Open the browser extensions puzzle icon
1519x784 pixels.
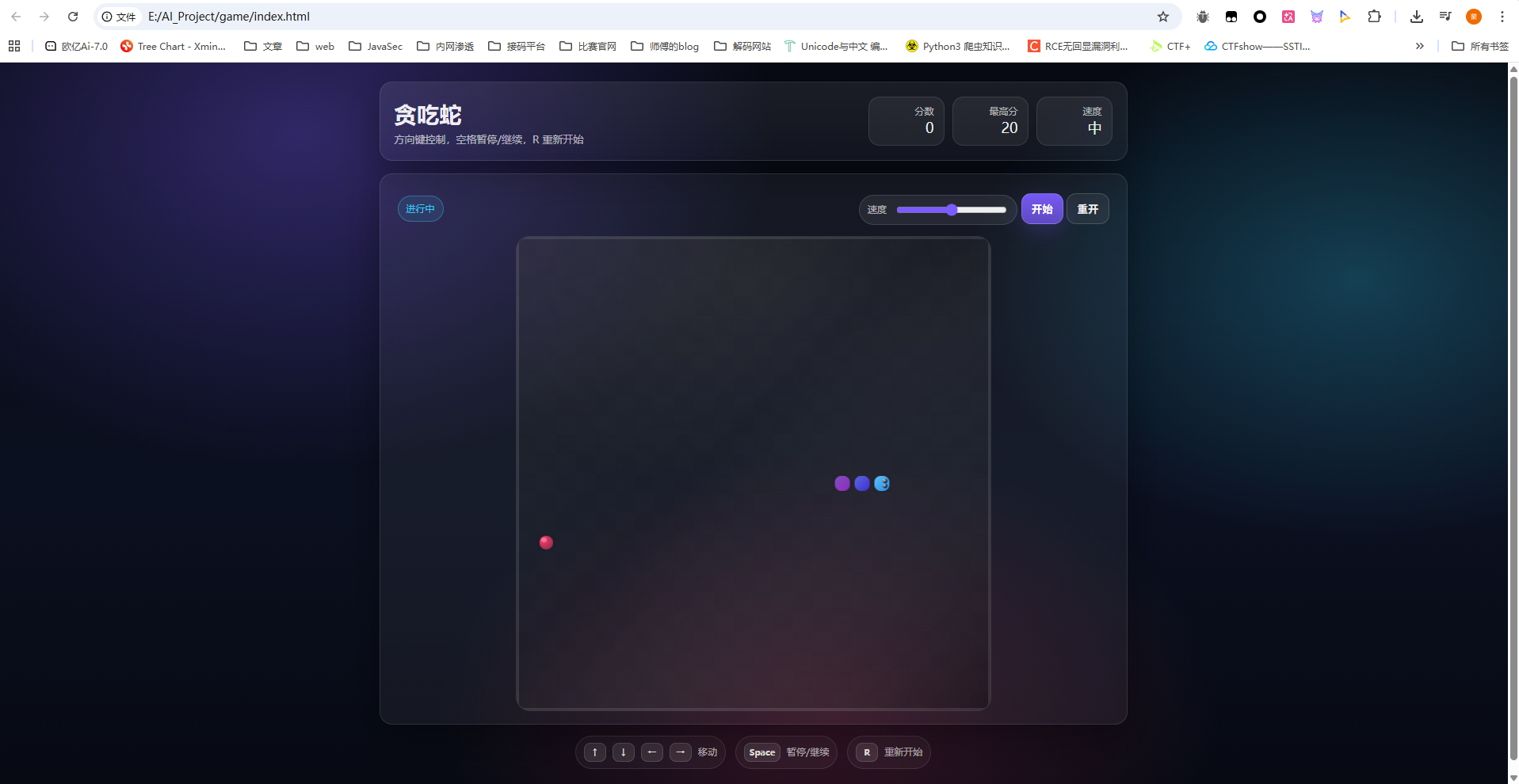click(x=1374, y=17)
